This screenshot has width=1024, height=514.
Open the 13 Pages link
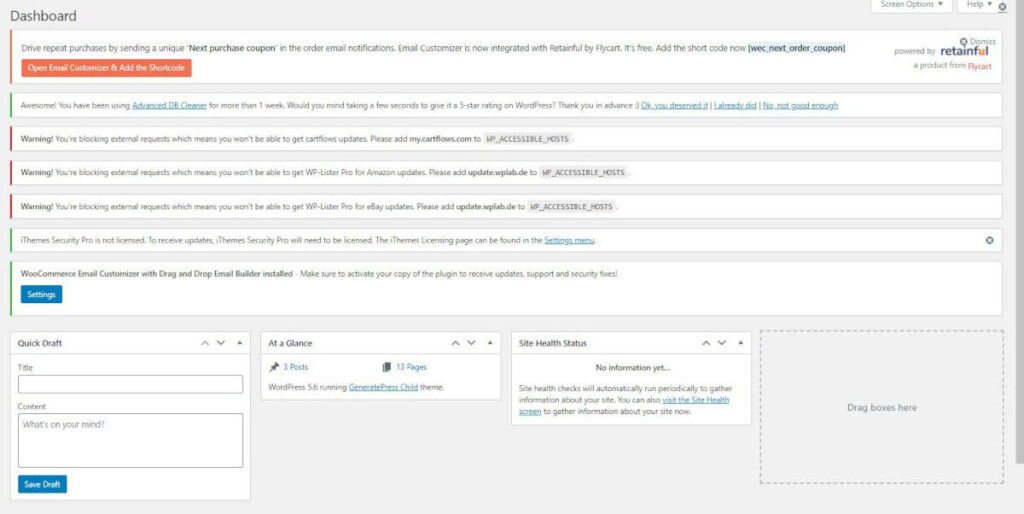411,367
